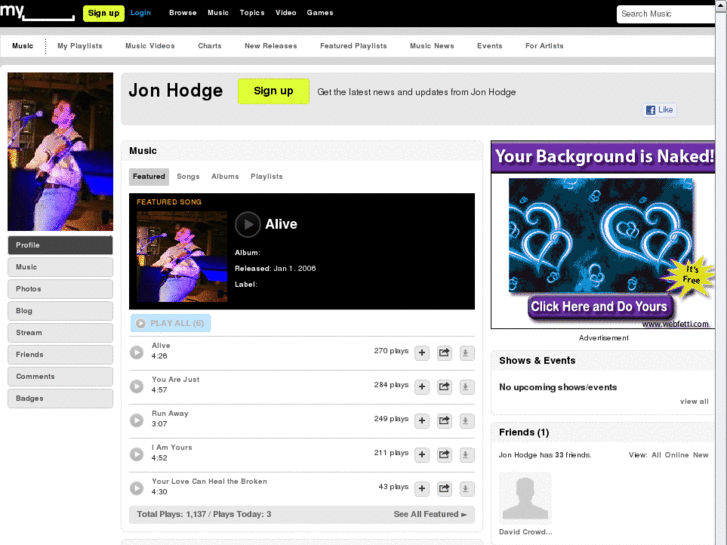Open Comments in the sidebar
The image size is (727, 545).
(60, 376)
